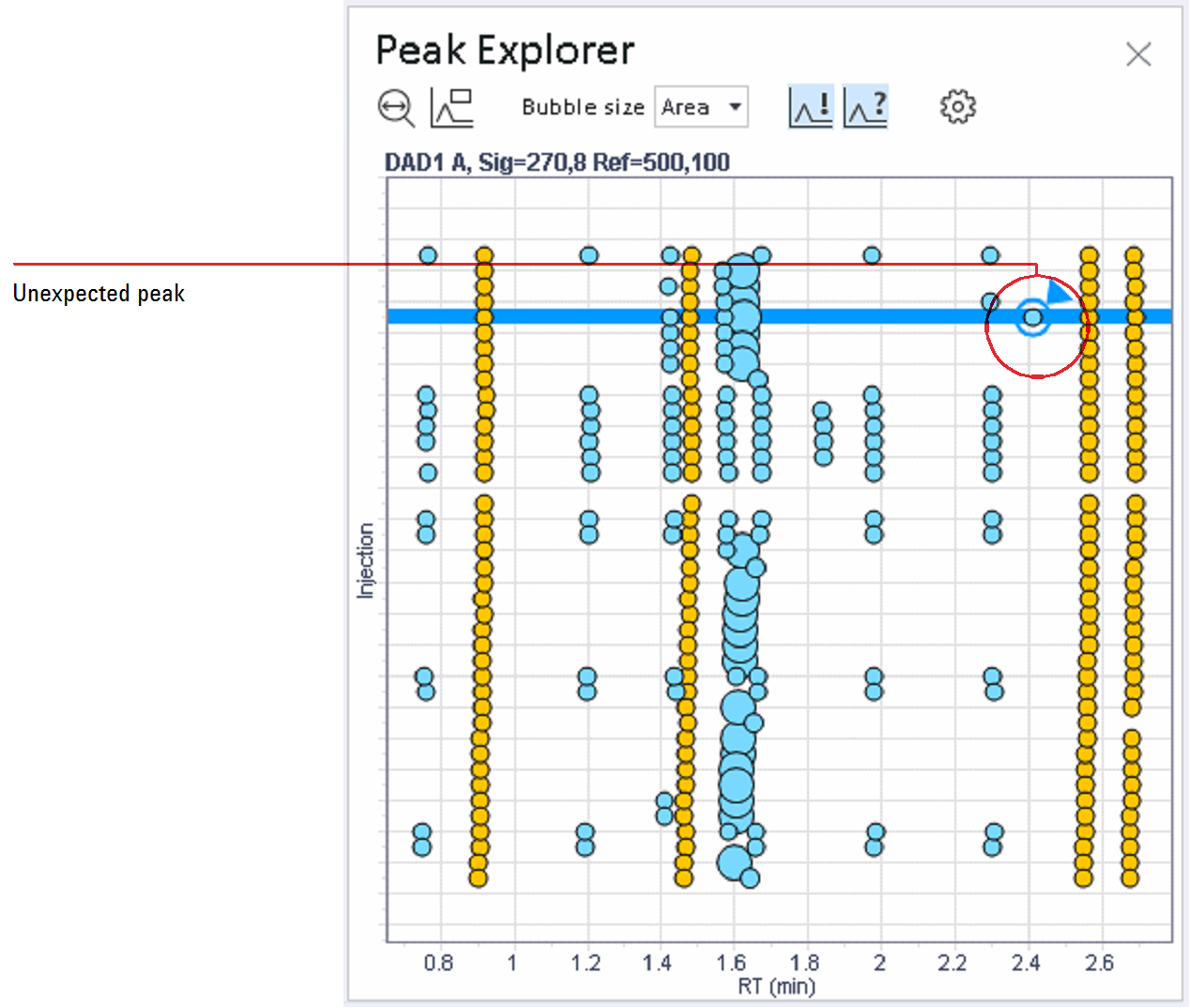Click the largest blue bubble near bottom at 1.6
The width and height of the screenshot is (1190, 1008).
point(735,787)
